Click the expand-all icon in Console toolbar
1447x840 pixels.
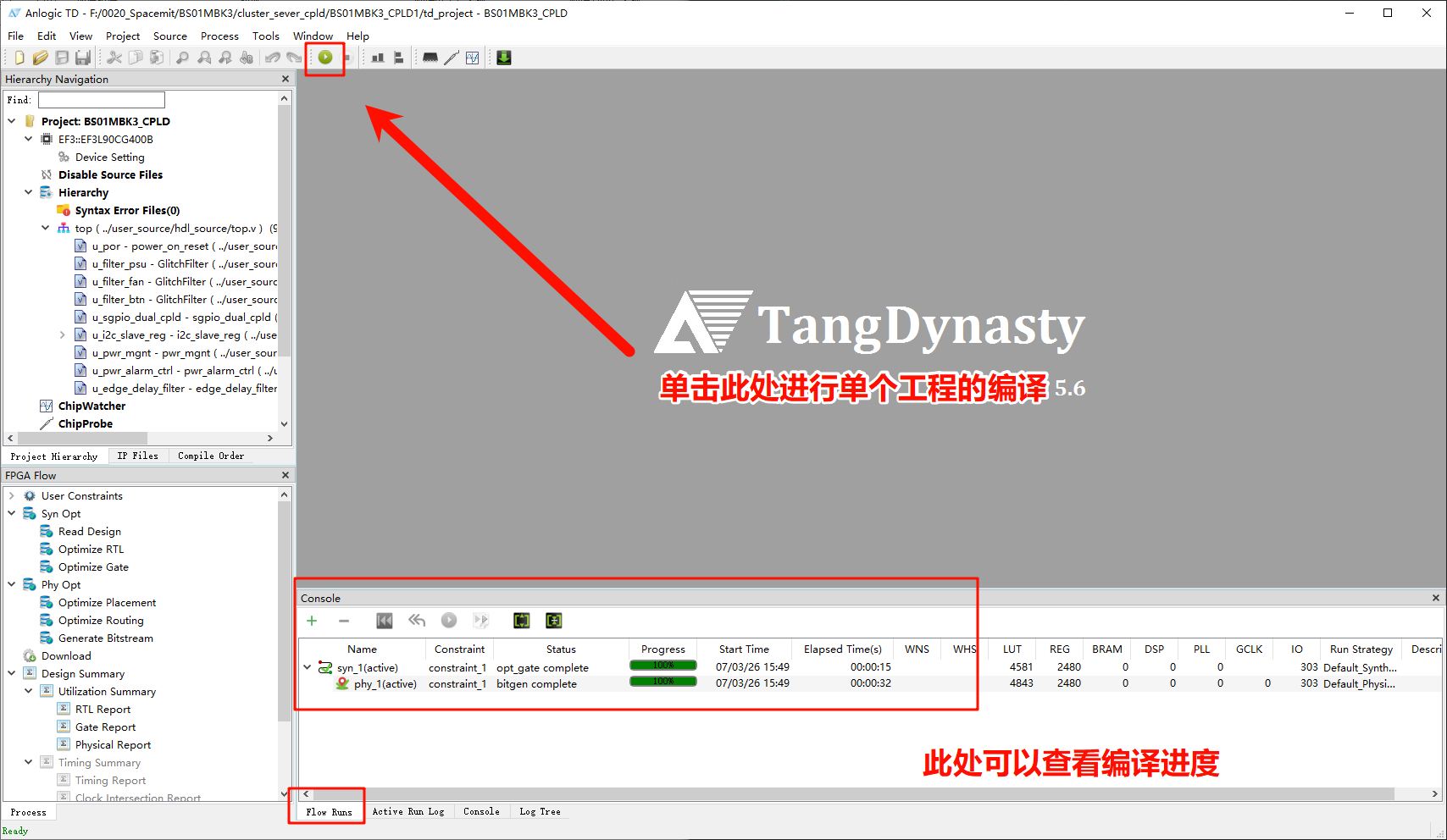(x=522, y=621)
